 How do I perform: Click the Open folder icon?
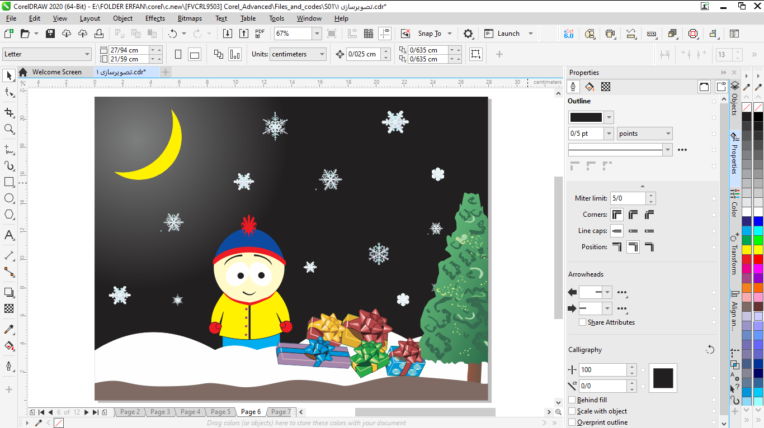tap(25, 34)
